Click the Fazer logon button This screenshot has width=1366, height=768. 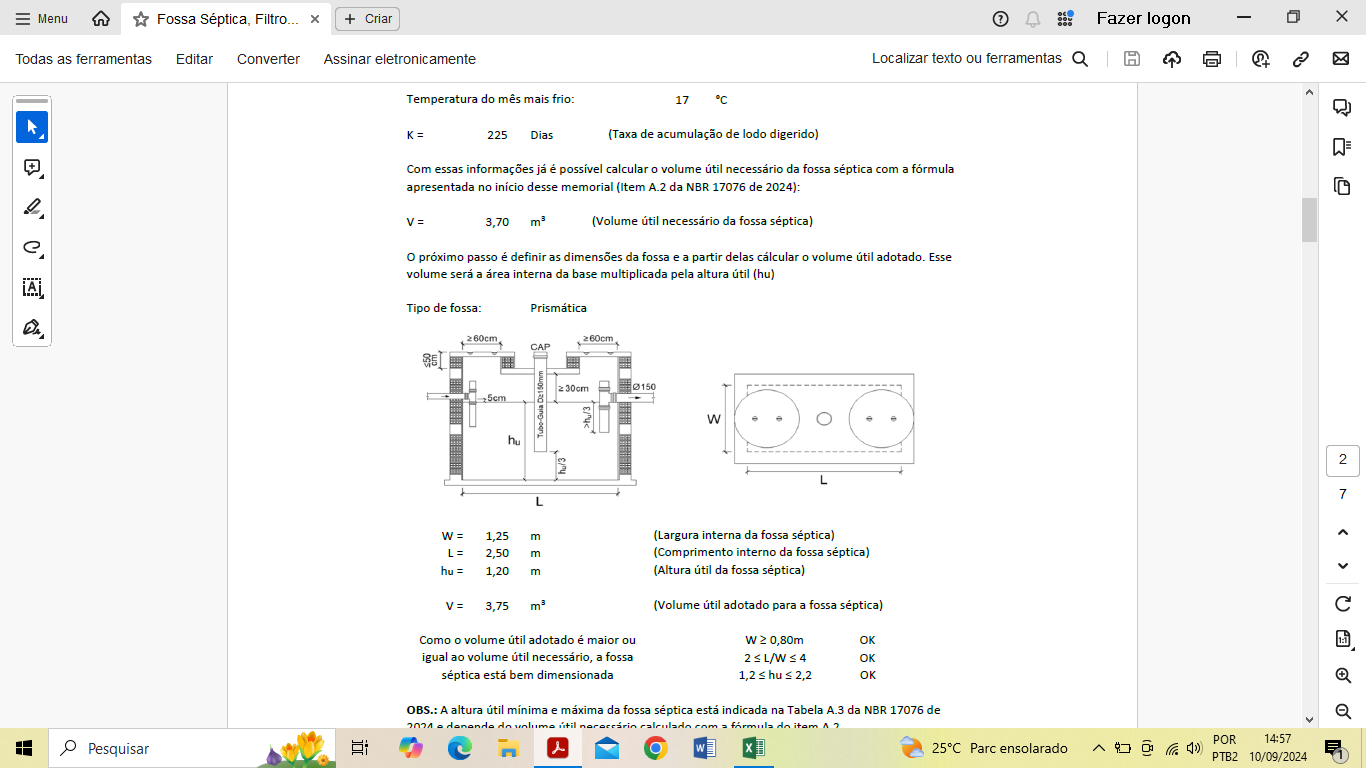1143,18
